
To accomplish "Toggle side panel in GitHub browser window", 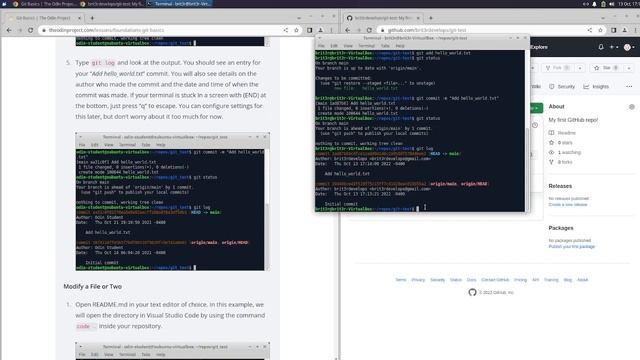I will point(613,30).
